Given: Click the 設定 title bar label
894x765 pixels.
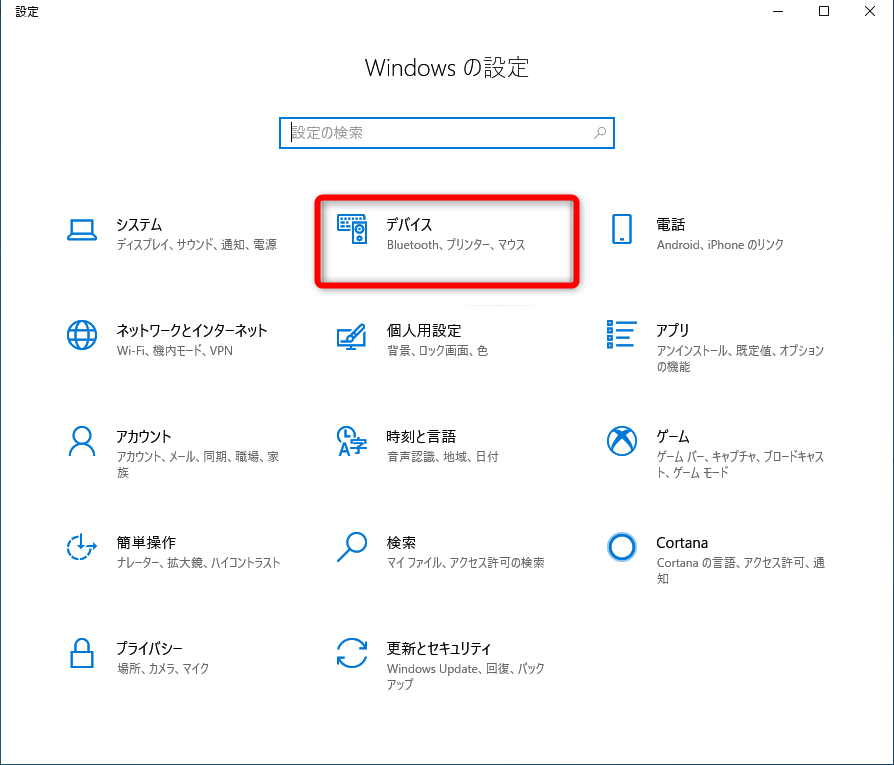Looking at the screenshot, I should [26, 11].
